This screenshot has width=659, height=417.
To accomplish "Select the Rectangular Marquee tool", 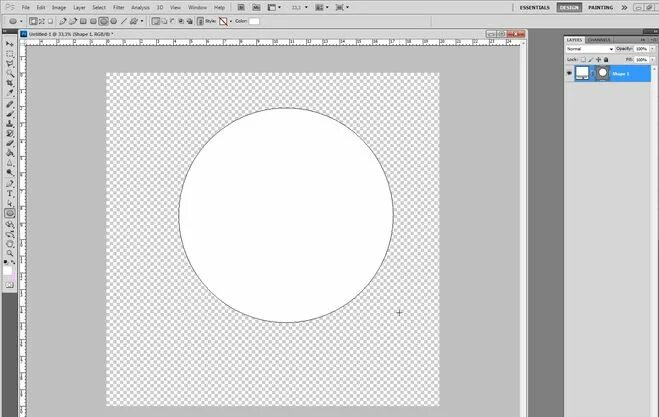I will point(9,54).
